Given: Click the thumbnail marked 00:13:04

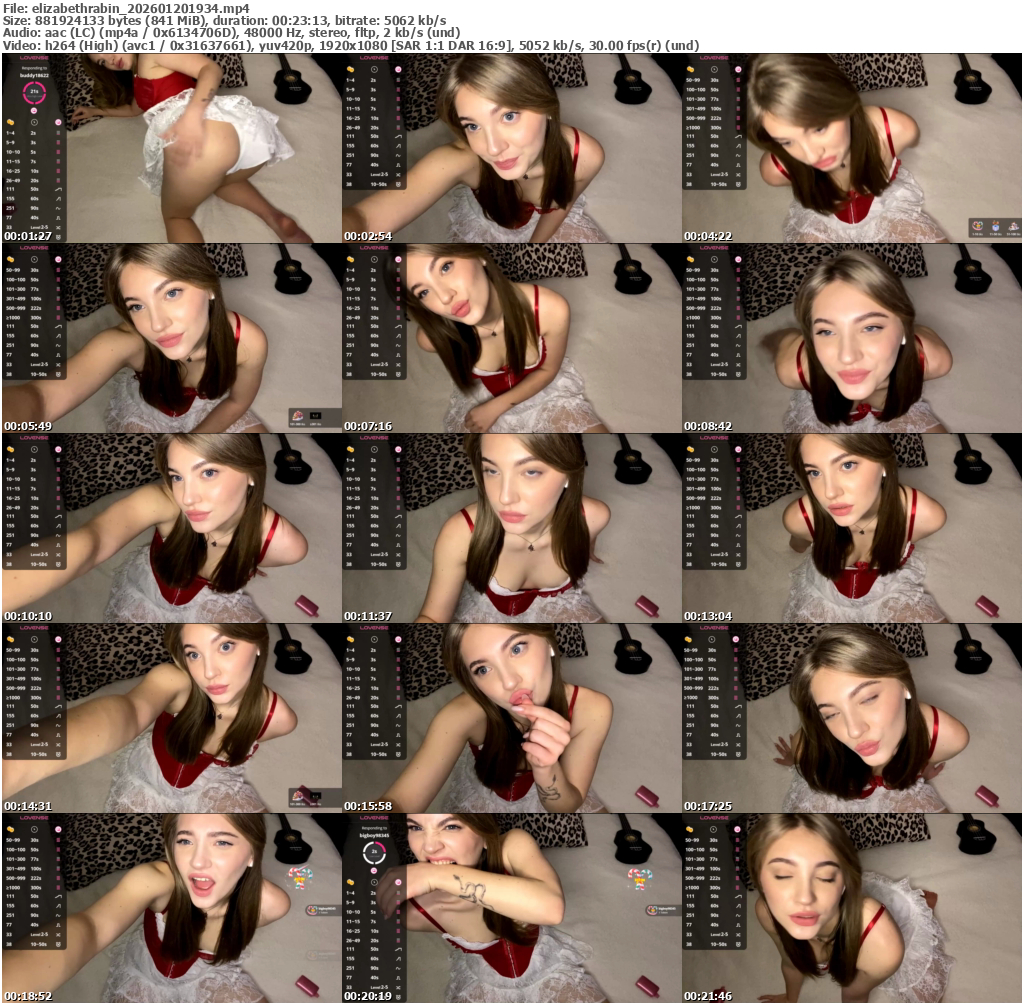Looking at the screenshot, I should pyautogui.click(x=852, y=528).
